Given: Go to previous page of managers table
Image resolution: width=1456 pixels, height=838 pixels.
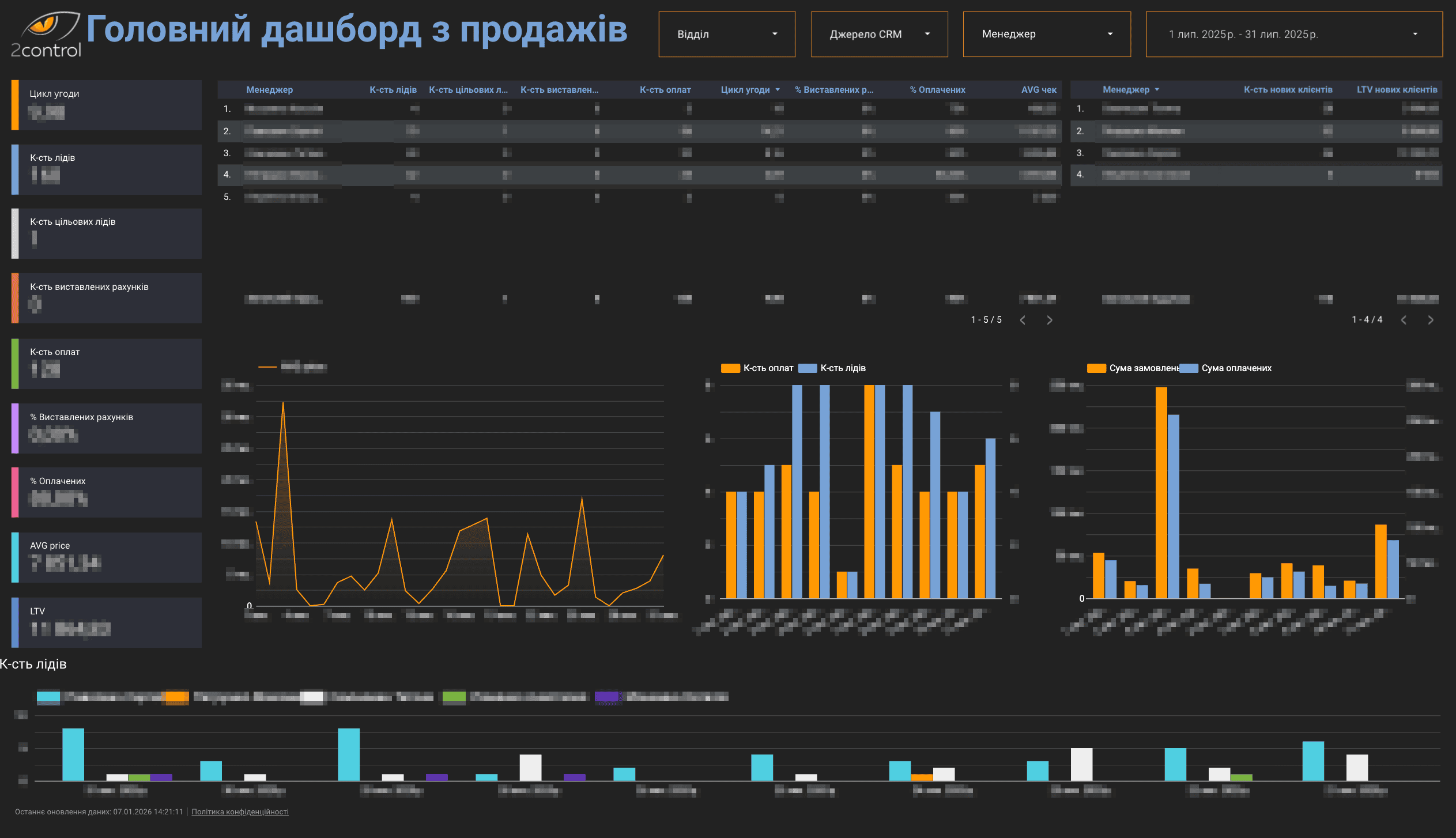Looking at the screenshot, I should point(1023,320).
